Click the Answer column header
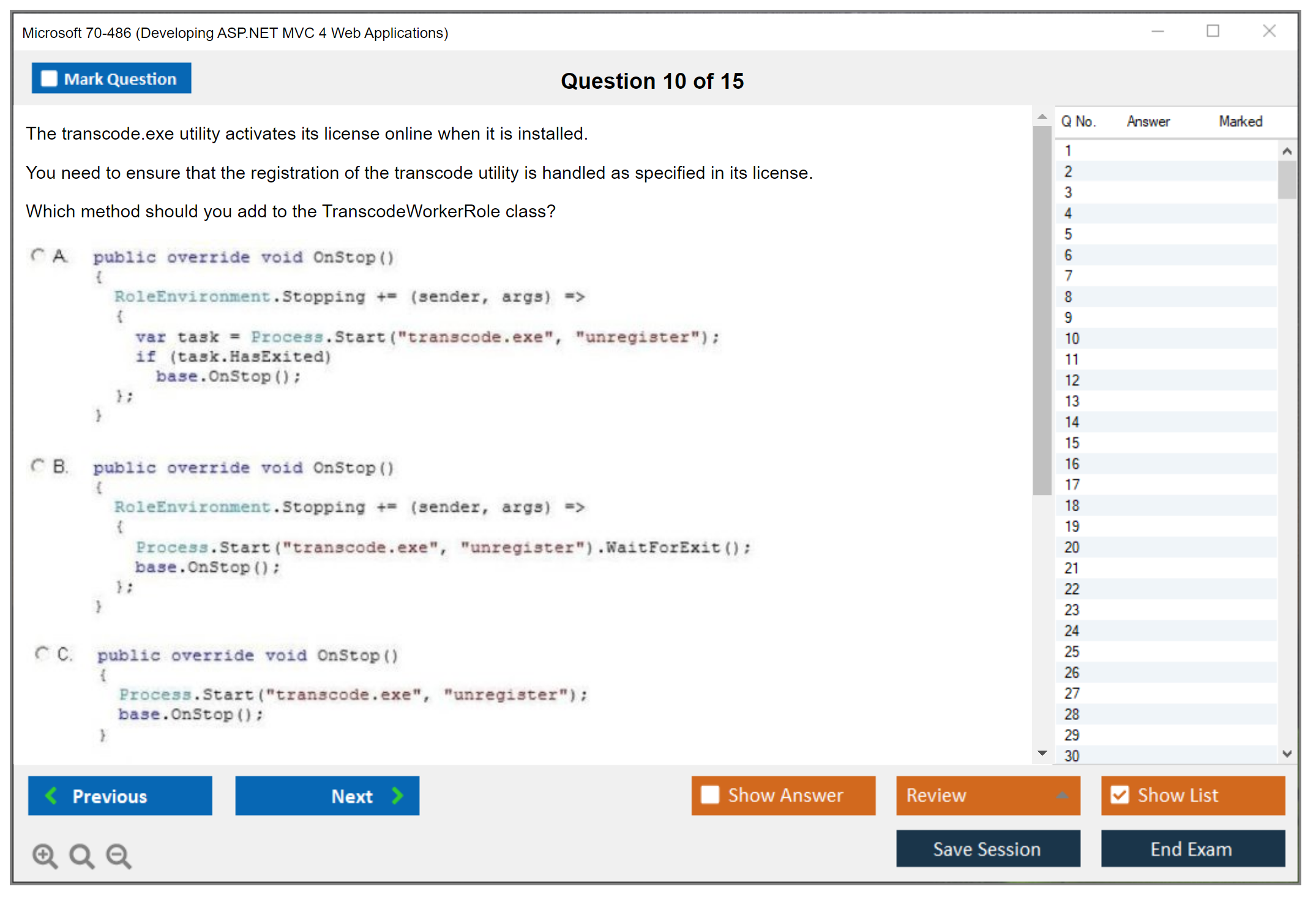1316x900 pixels. [1148, 121]
